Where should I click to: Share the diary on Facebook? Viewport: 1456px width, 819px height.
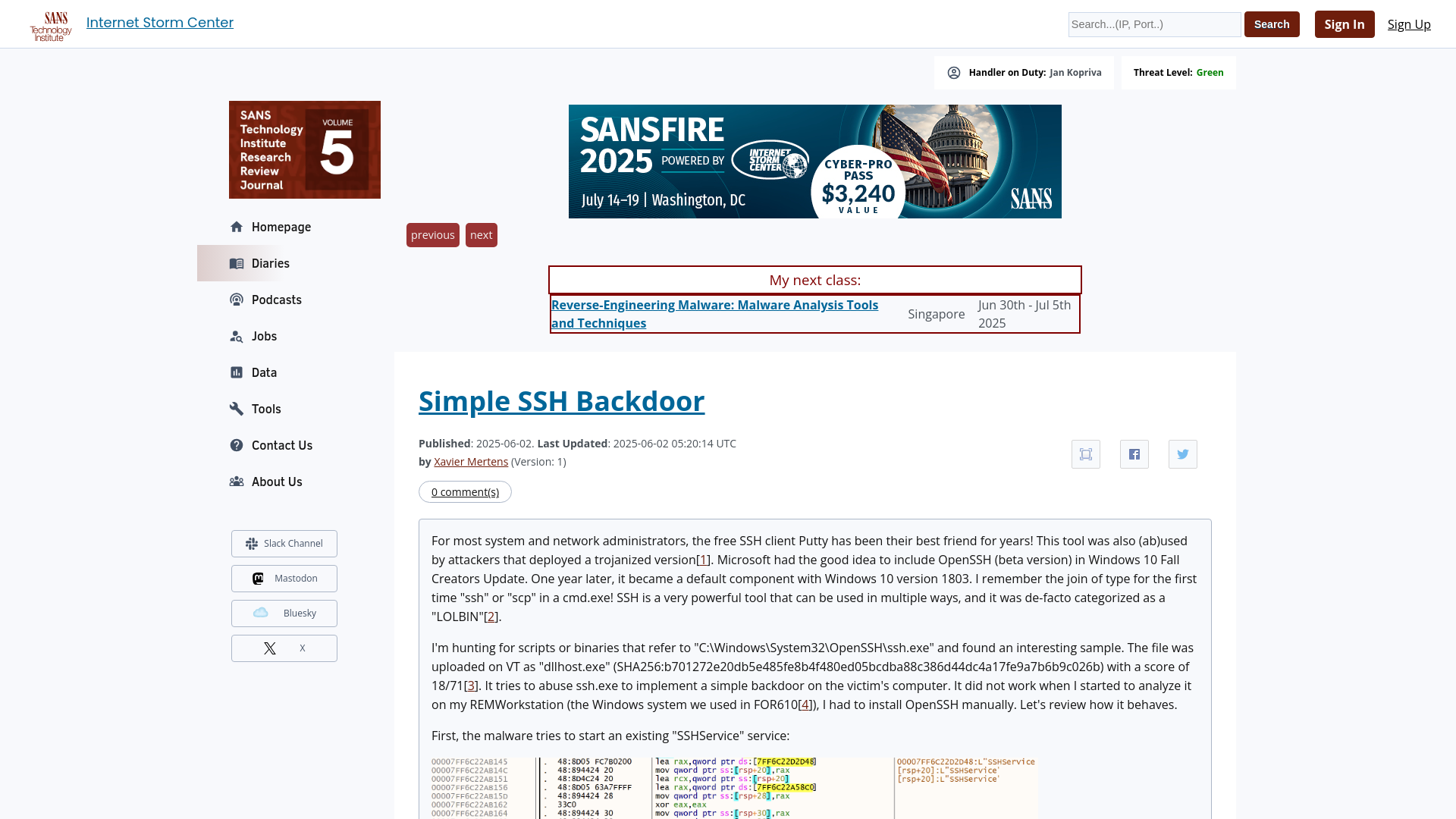1134,454
